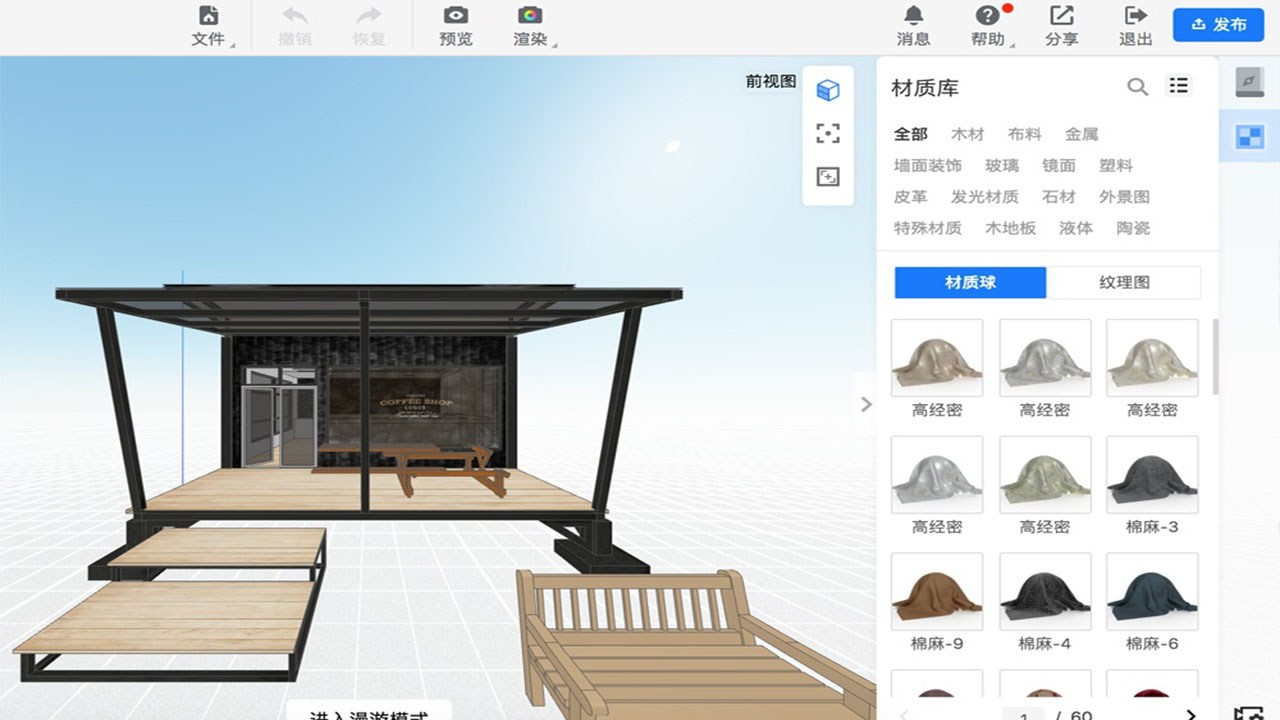This screenshot has height=720, width=1280.
Task: Select the zoom-to-region icon
Action: 827,176
